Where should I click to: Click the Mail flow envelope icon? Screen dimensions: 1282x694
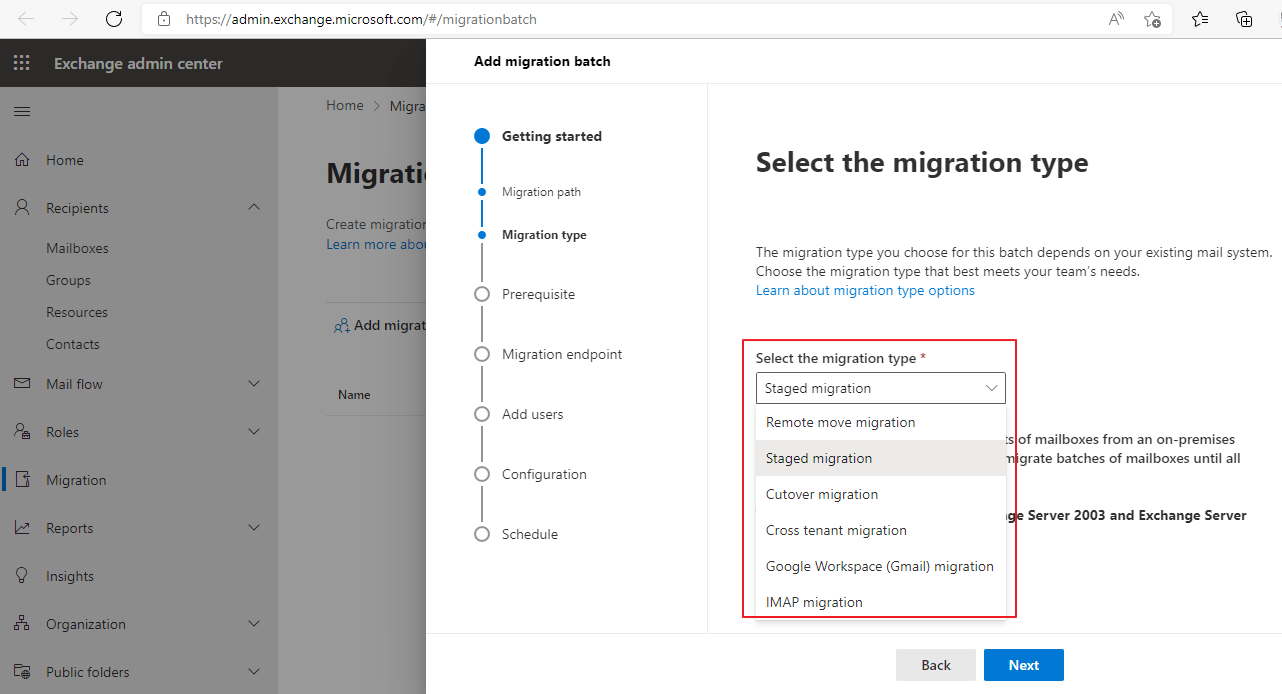point(22,384)
